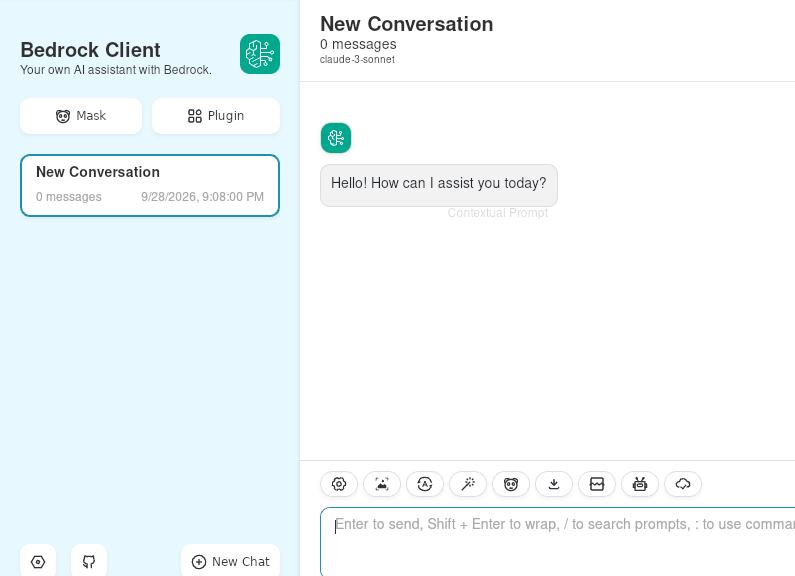Viewport: 795px width, 576px height.
Task: Open the Plugin button
Action: tap(216, 116)
